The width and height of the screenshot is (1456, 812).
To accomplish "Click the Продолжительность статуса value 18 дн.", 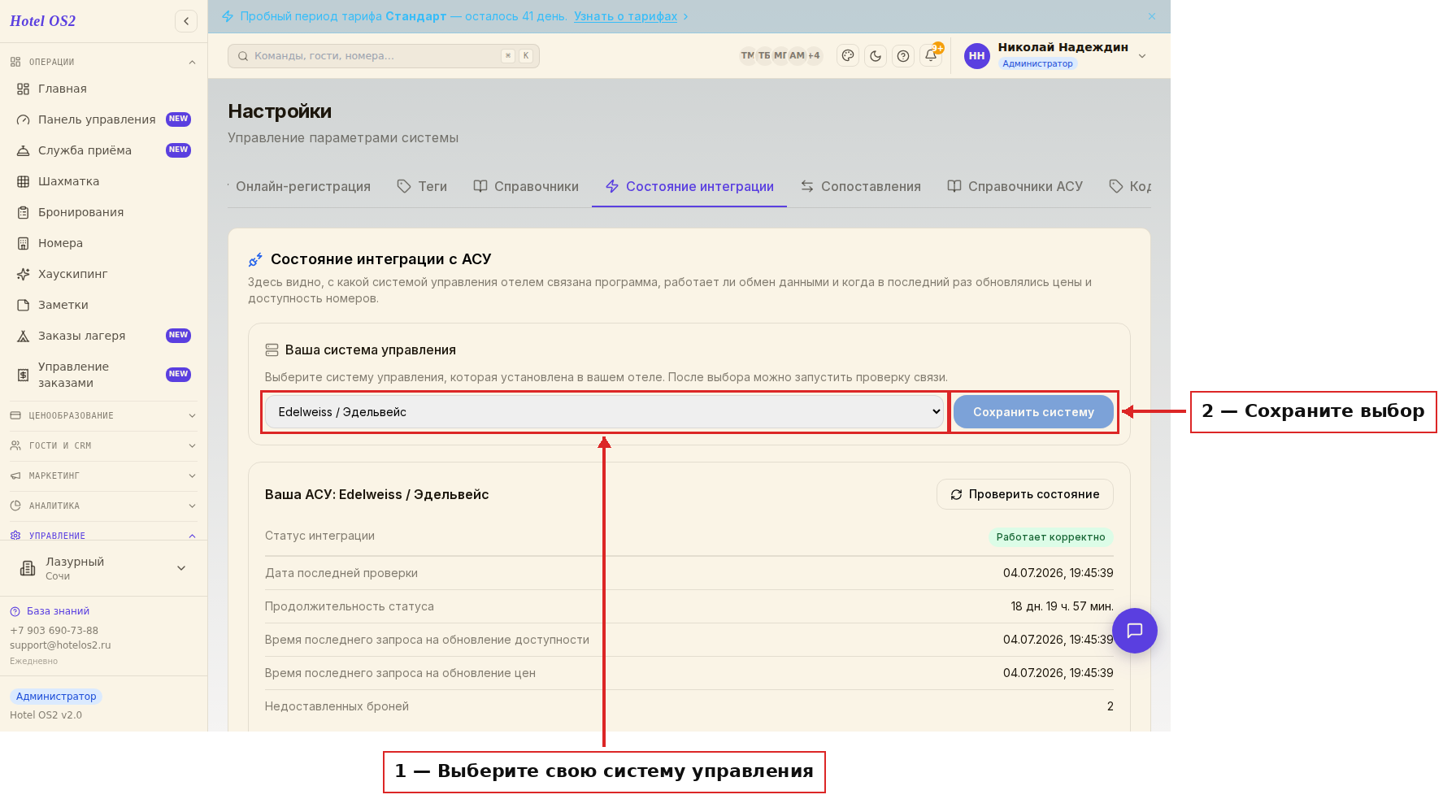I will pyautogui.click(x=1062, y=606).
